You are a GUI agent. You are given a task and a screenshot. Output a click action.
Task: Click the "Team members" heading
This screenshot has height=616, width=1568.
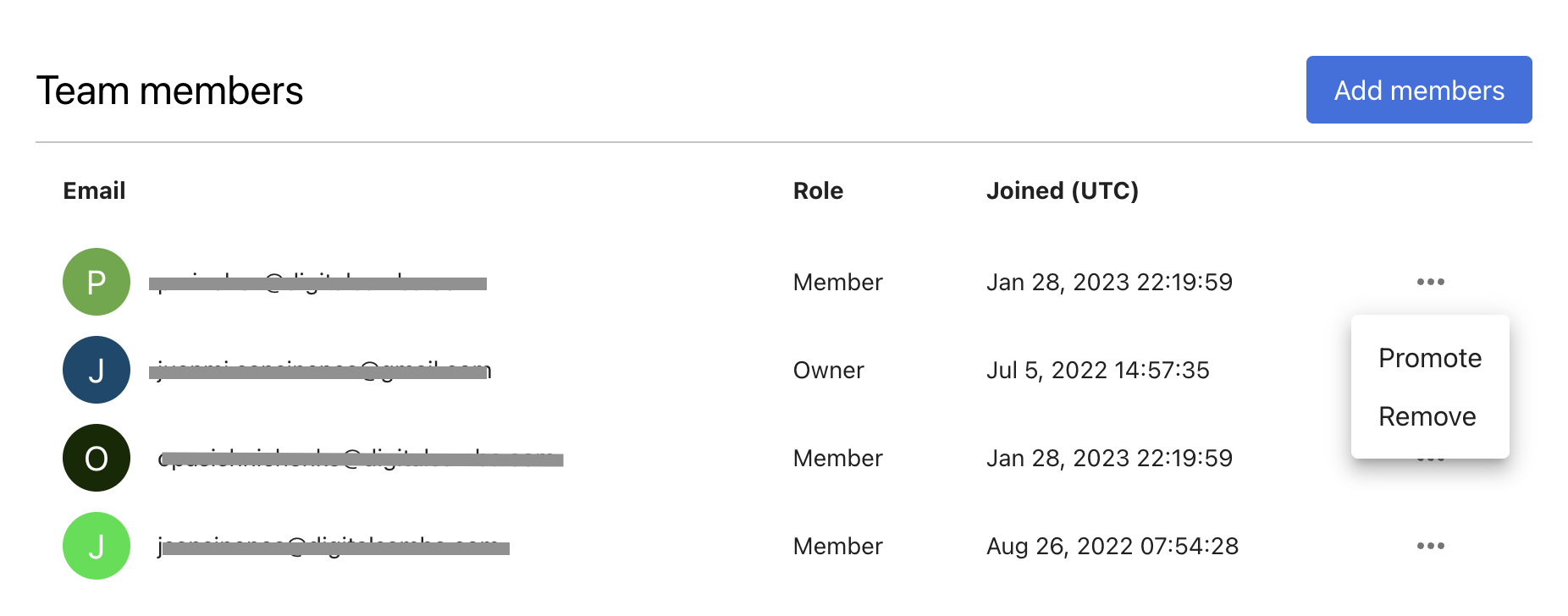click(169, 91)
